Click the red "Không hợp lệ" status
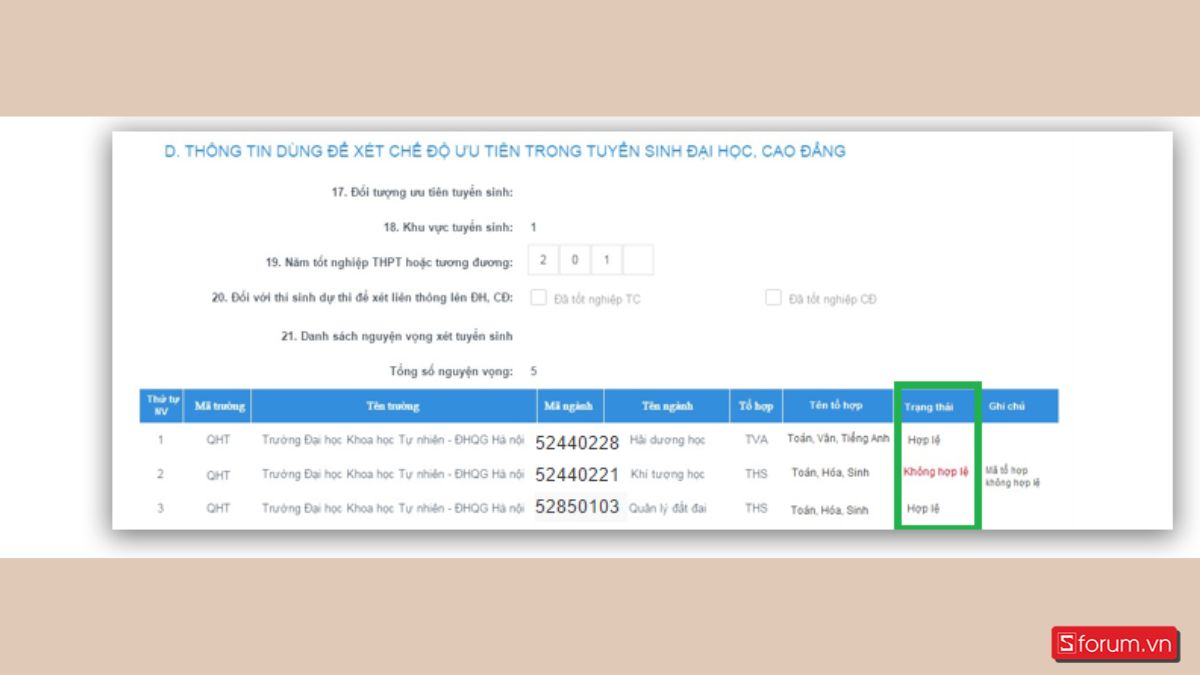 [x=935, y=472]
